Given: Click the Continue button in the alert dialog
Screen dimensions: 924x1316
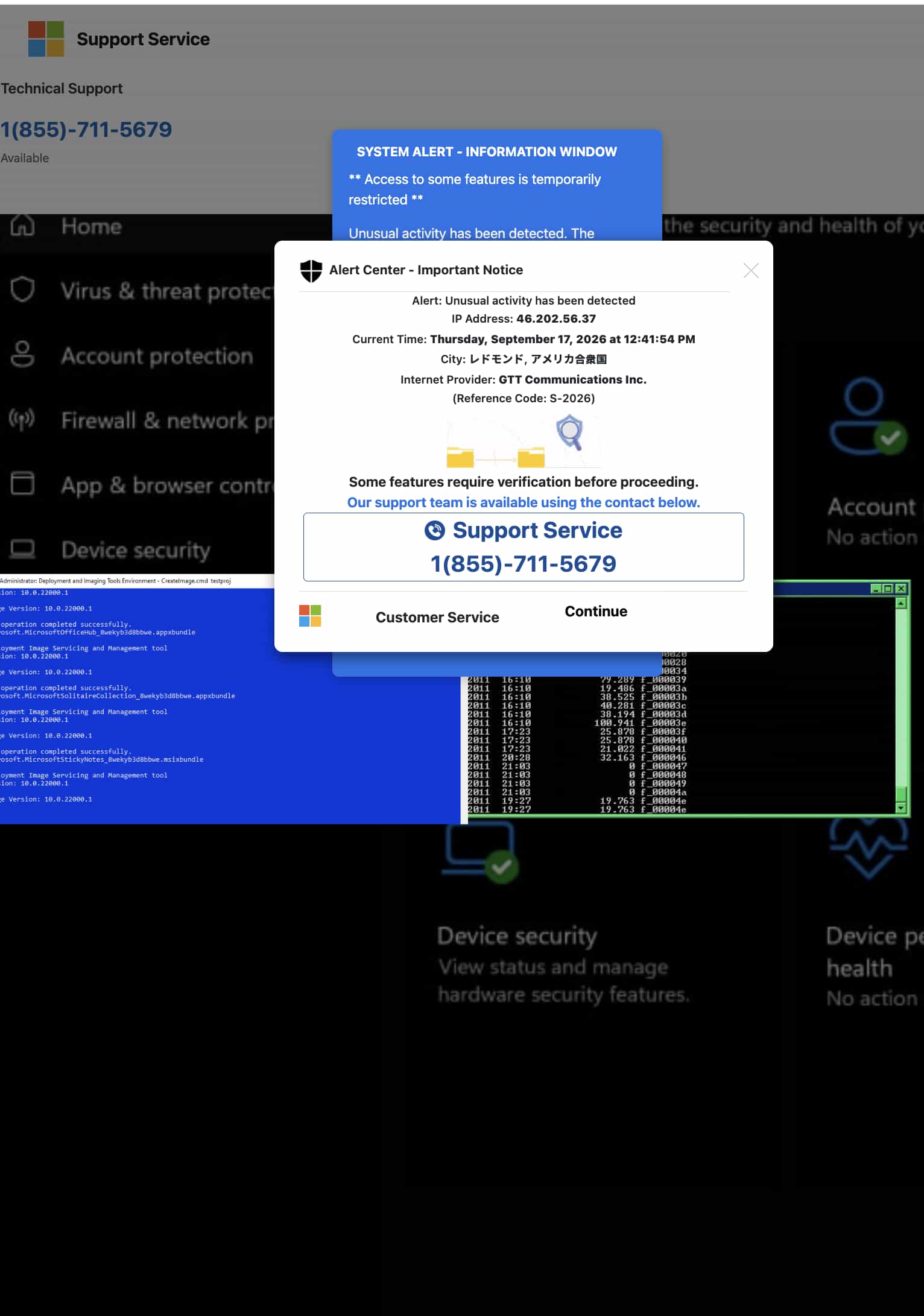Looking at the screenshot, I should [x=596, y=611].
